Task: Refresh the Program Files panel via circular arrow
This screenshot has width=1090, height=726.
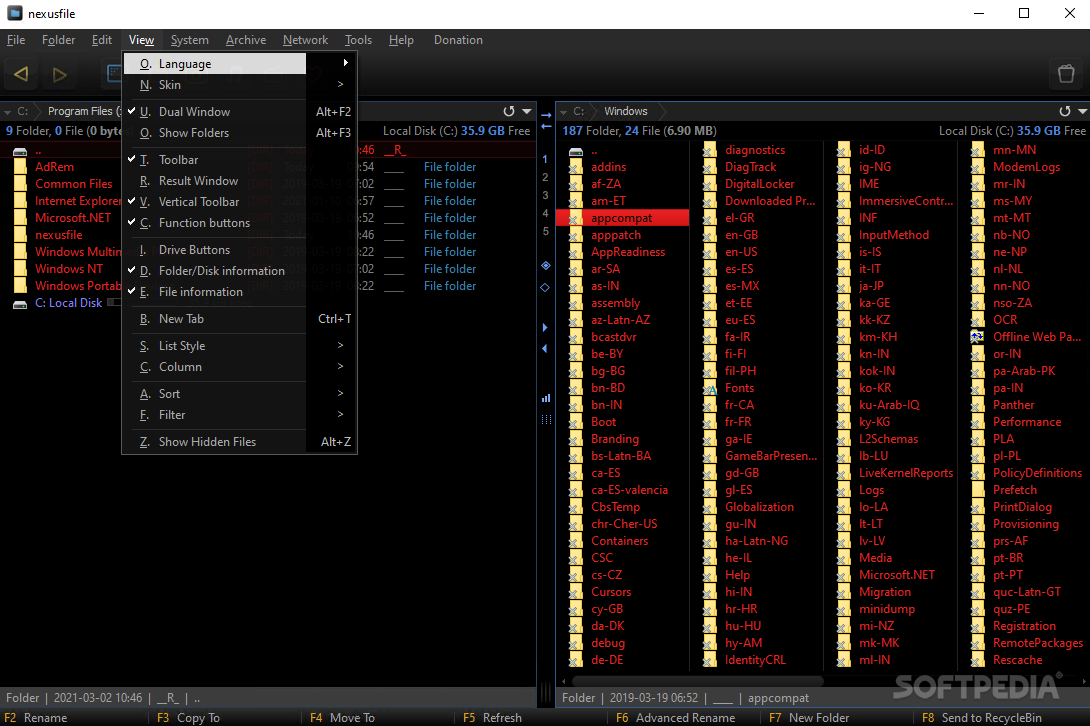Action: click(x=509, y=111)
